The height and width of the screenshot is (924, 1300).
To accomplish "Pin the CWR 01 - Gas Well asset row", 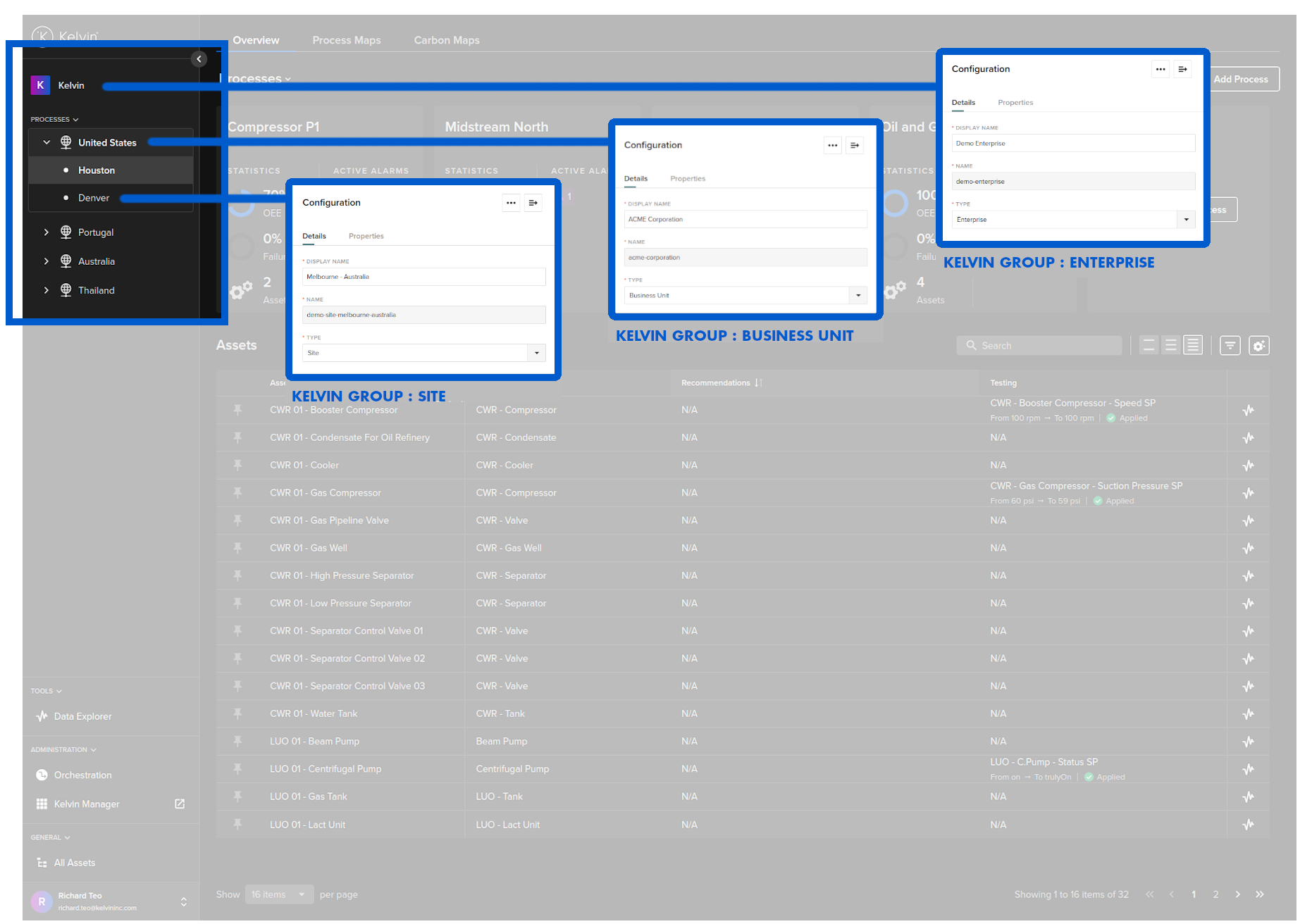I will 237,548.
